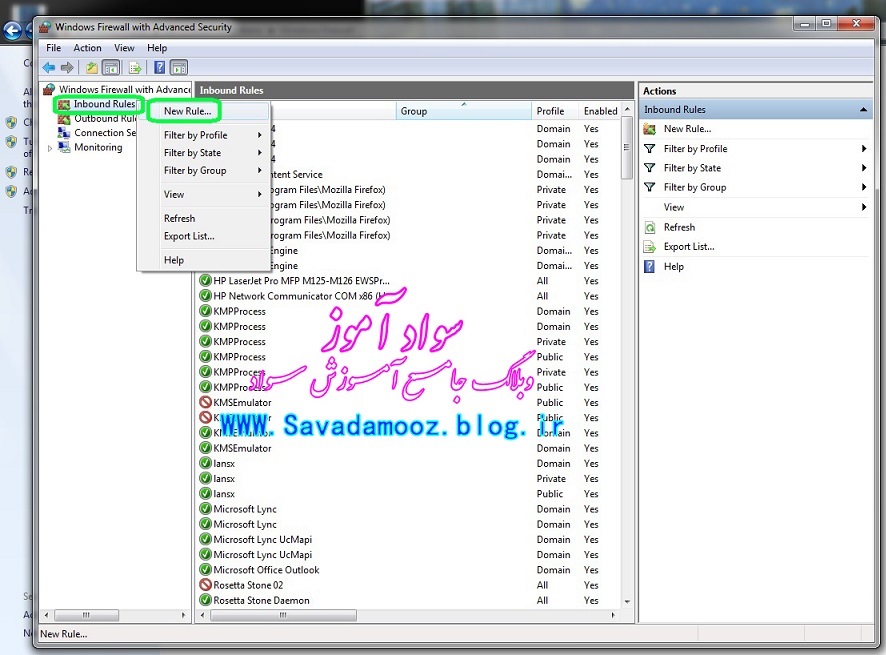Click the blue Help toolbar icon
The width and height of the screenshot is (886, 655).
(160, 68)
